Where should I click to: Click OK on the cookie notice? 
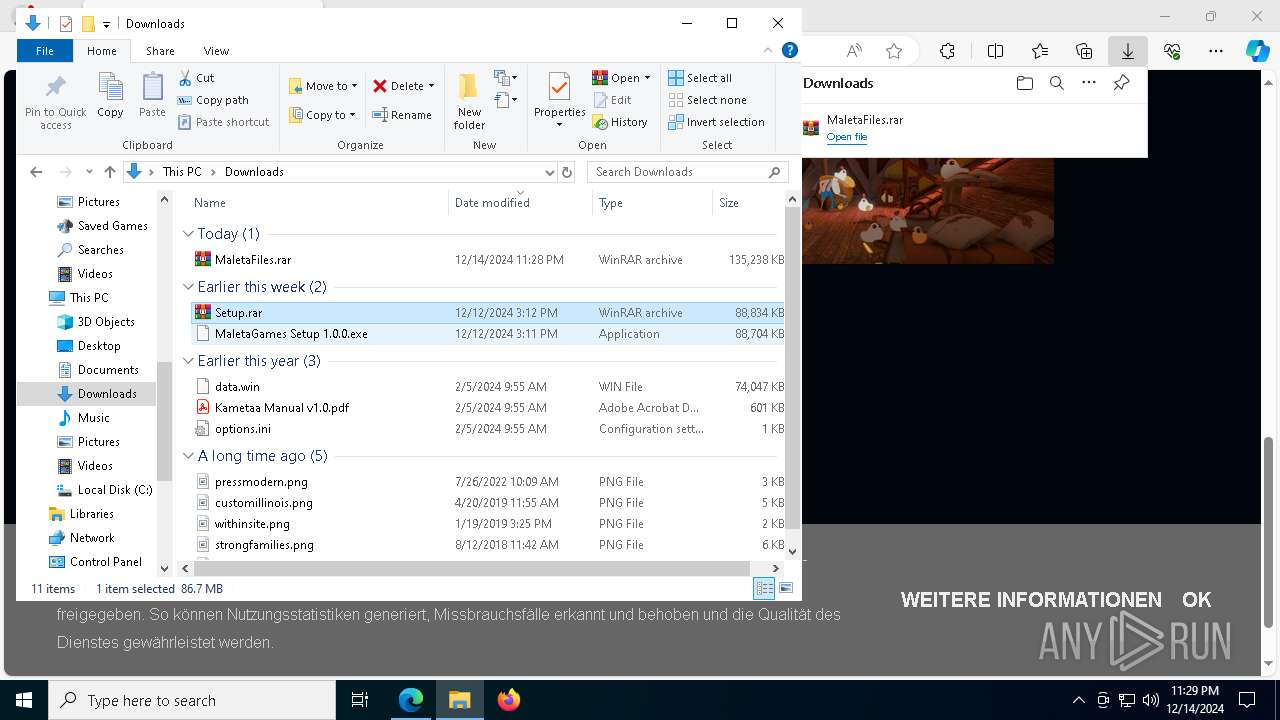[x=1196, y=600]
